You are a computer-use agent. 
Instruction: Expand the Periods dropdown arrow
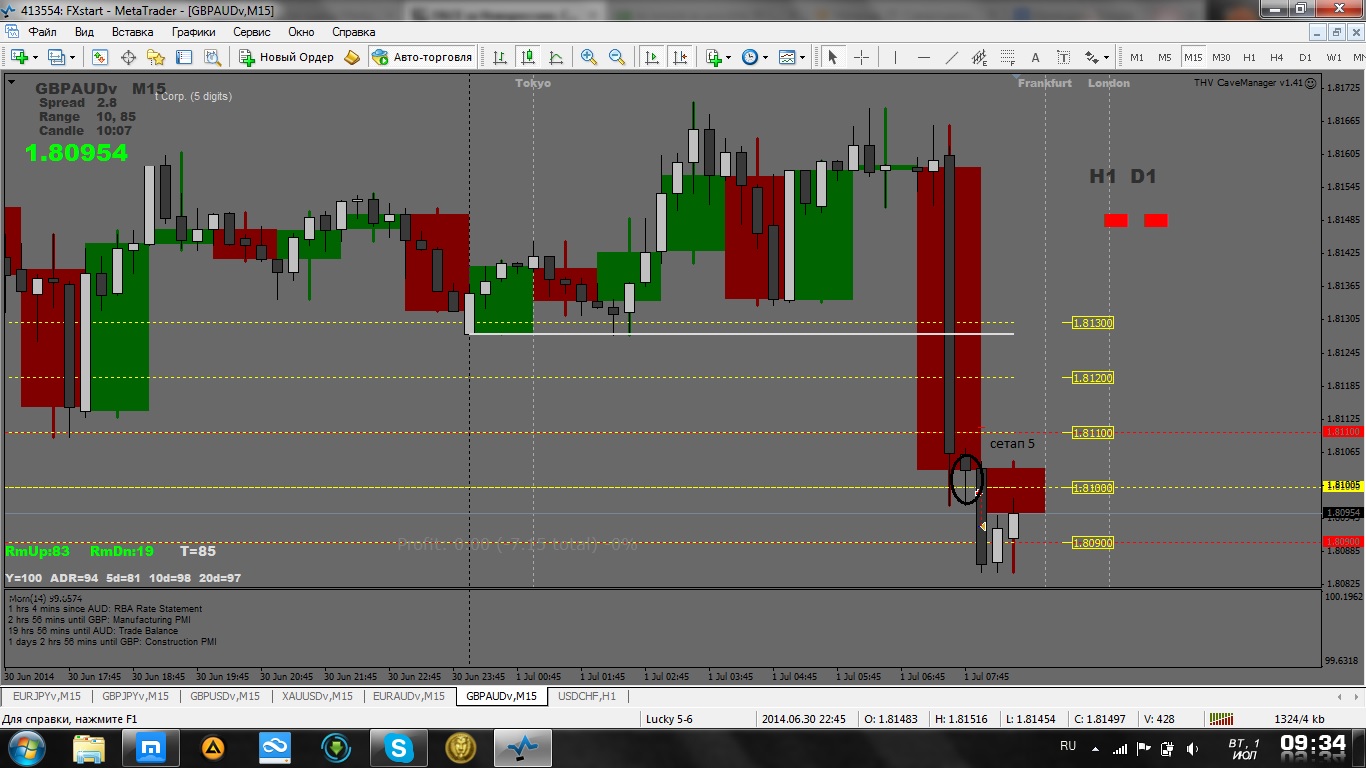click(x=765, y=57)
